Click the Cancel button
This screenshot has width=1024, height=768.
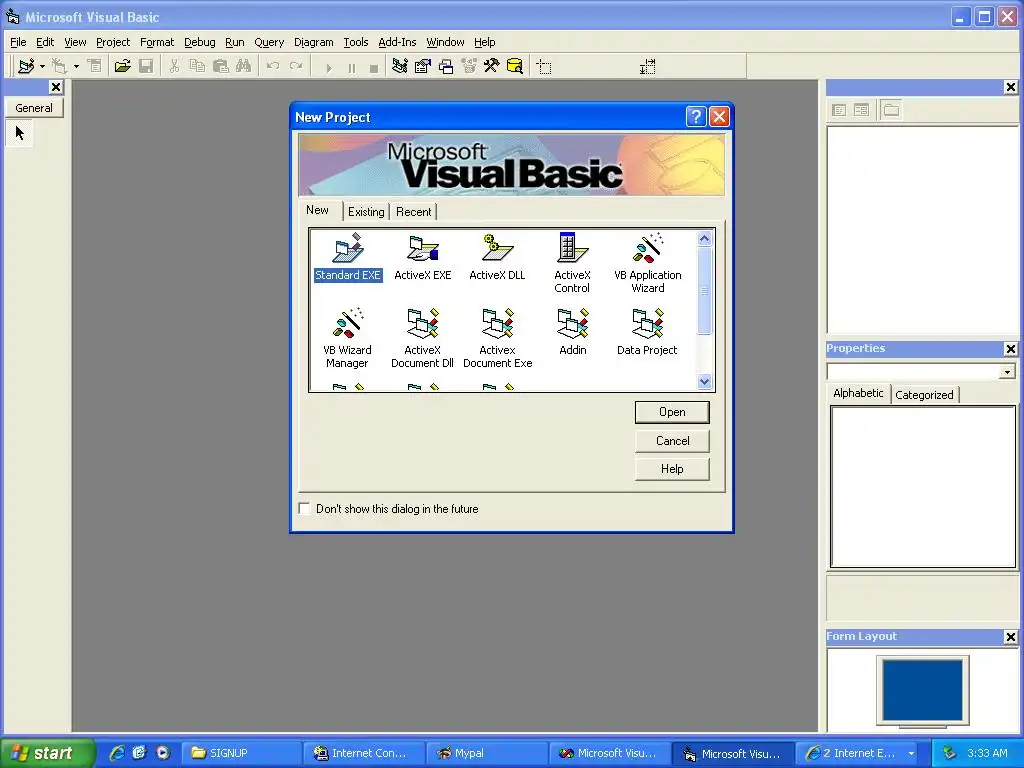[x=672, y=441]
